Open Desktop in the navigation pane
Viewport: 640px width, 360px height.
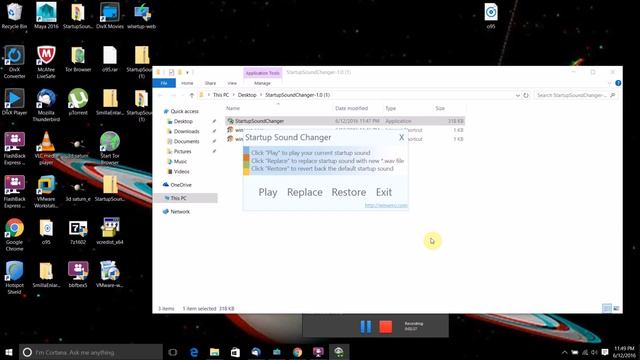(183, 122)
